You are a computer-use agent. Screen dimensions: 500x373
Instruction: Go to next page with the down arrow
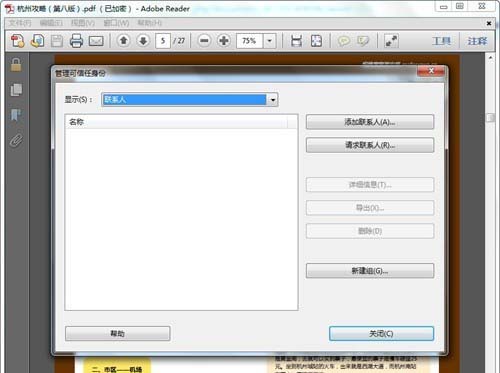pyautogui.click(x=143, y=41)
